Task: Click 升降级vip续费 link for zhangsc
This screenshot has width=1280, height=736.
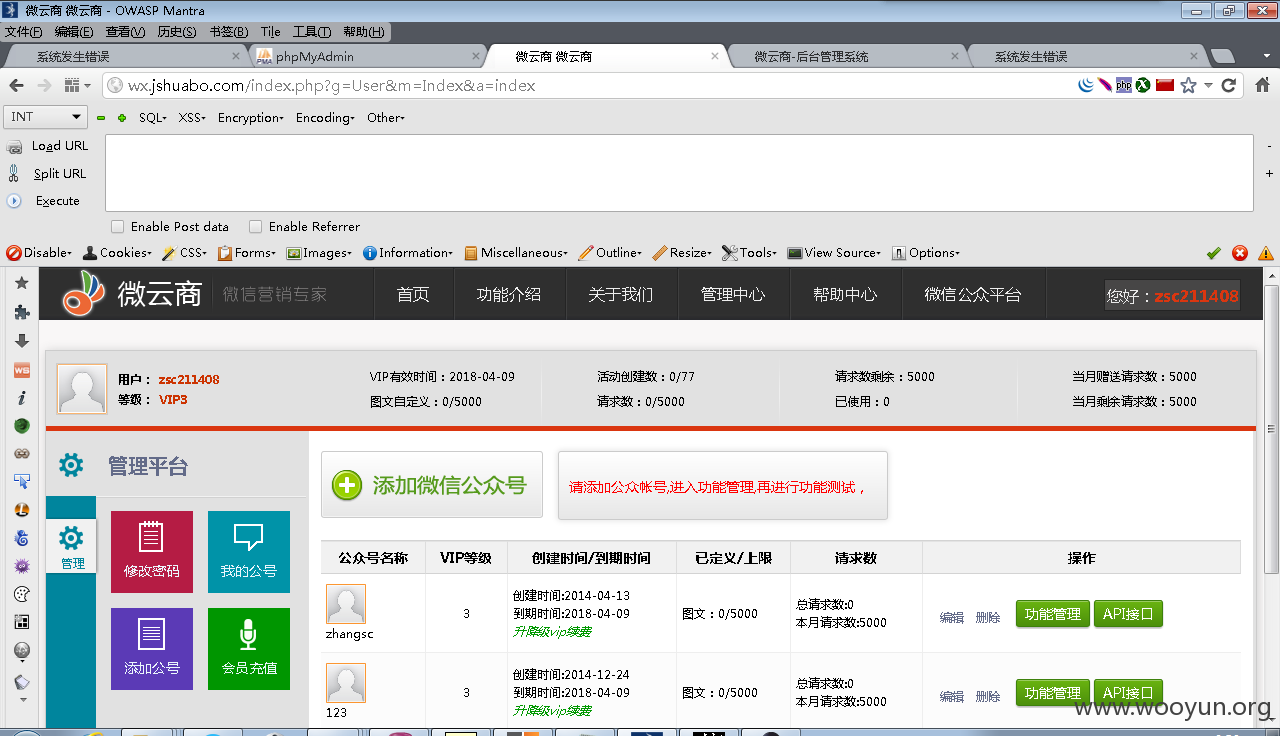Action: point(552,632)
